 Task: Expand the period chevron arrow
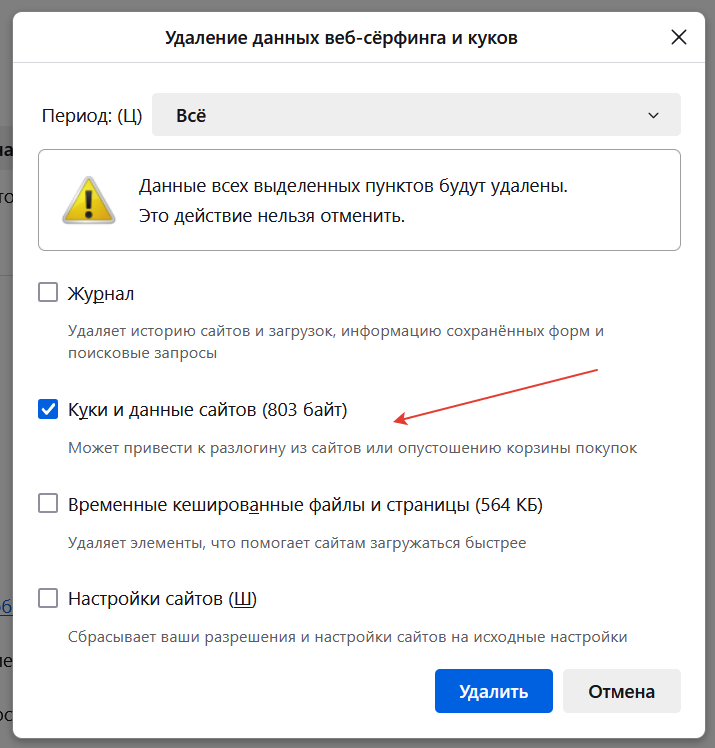pos(653,115)
